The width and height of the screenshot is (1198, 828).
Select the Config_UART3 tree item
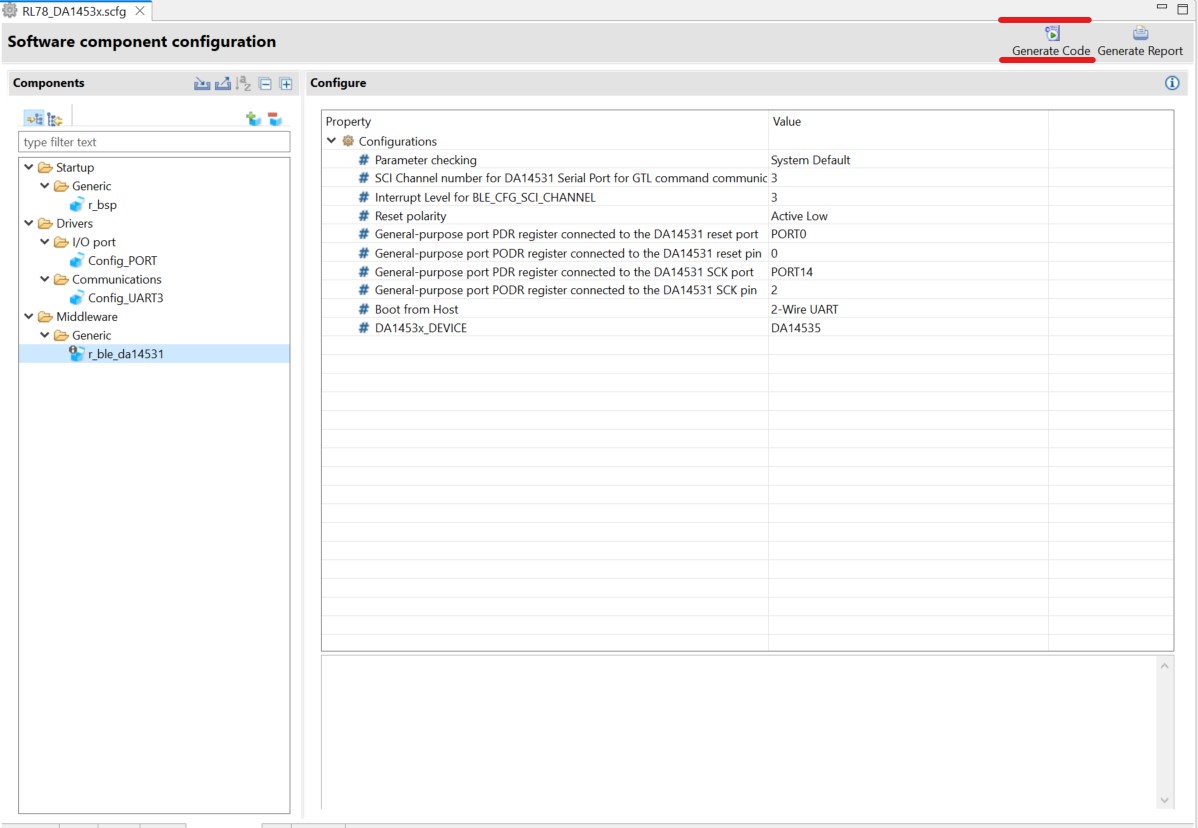pos(125,298)
